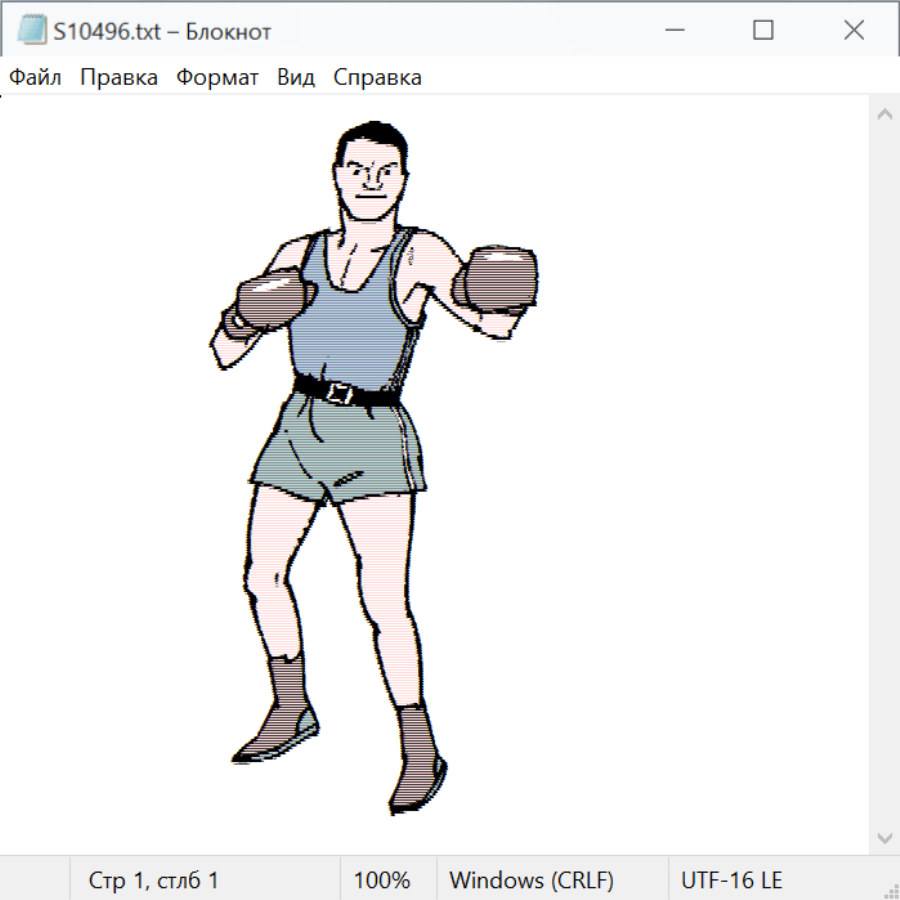Click the Стр 1, стлб 1 status indicator
900x900 pixels.
click(x=153, y=880)
